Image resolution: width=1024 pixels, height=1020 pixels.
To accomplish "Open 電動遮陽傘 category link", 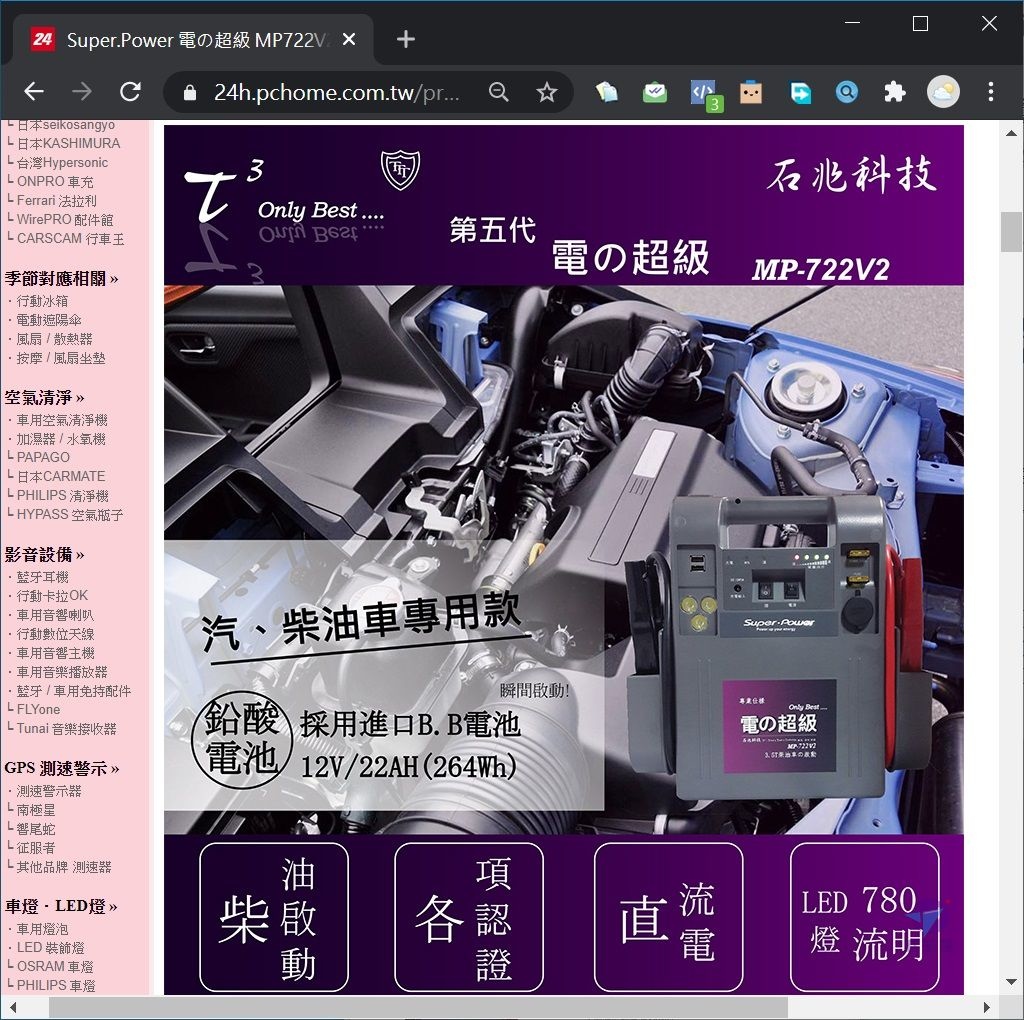I will (x=49, y=320).
